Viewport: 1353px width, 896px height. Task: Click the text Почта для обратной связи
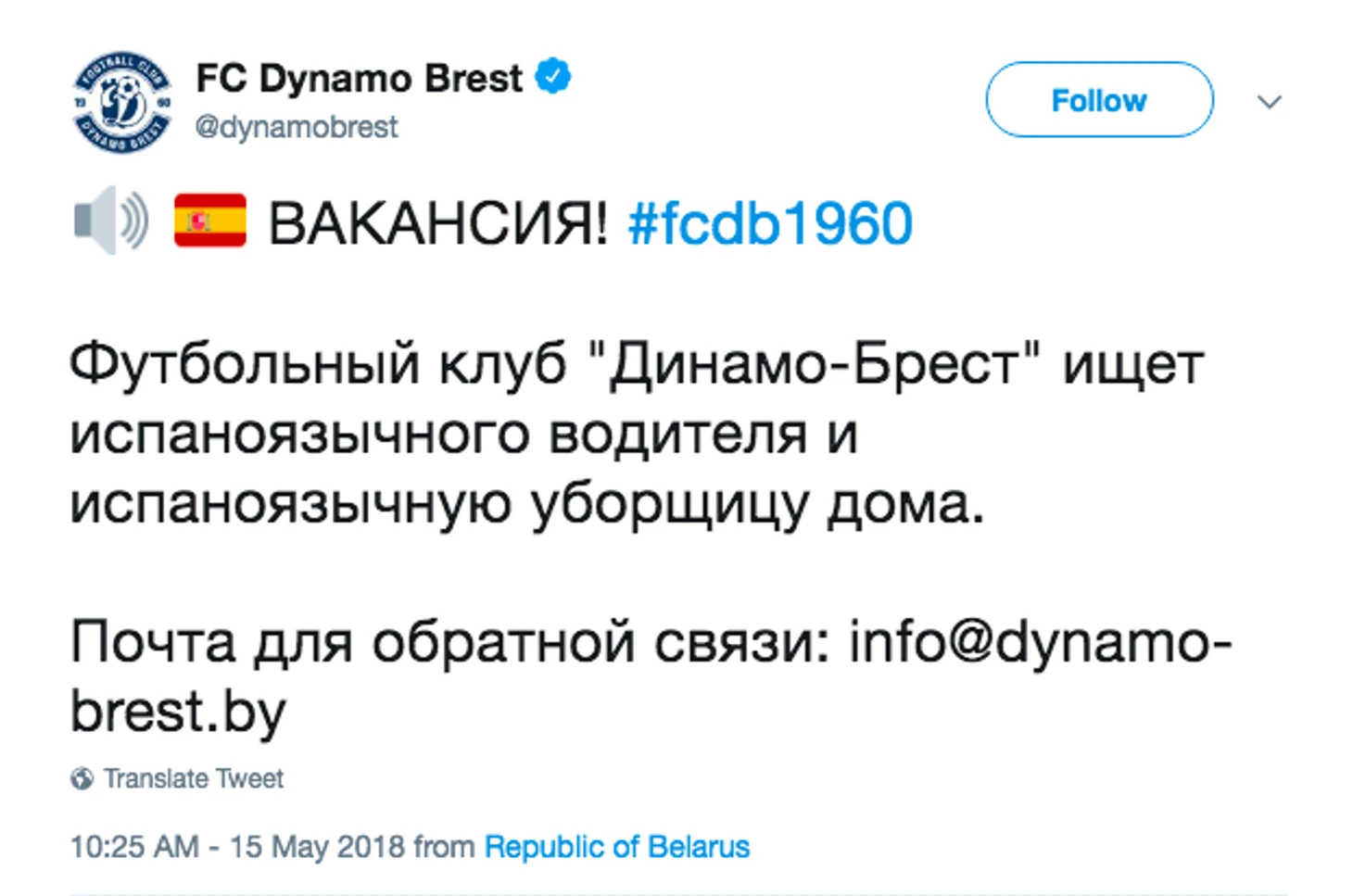click(x=448, y=642)
